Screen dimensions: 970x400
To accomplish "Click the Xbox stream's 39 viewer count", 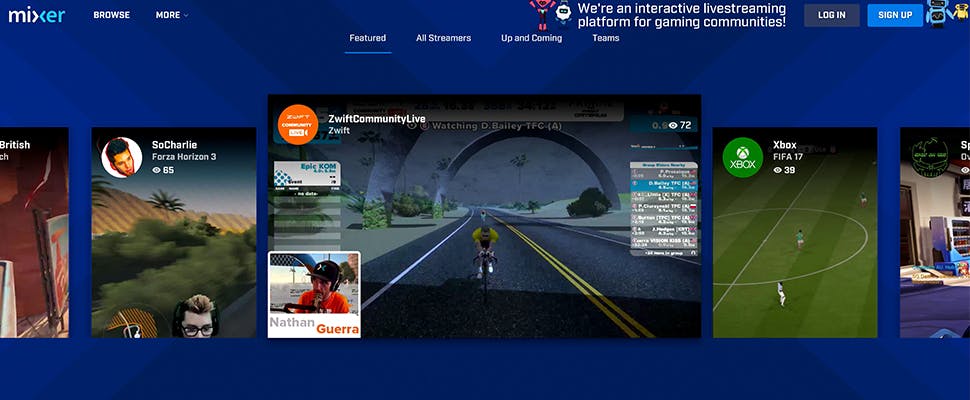I will 784,169.
